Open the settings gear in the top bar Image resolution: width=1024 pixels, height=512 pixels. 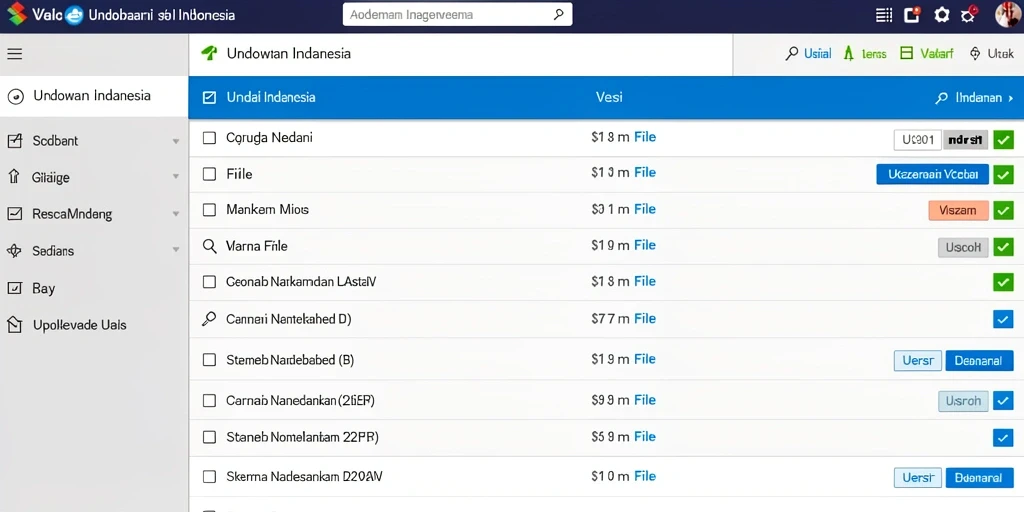click(x=942, y=14)
